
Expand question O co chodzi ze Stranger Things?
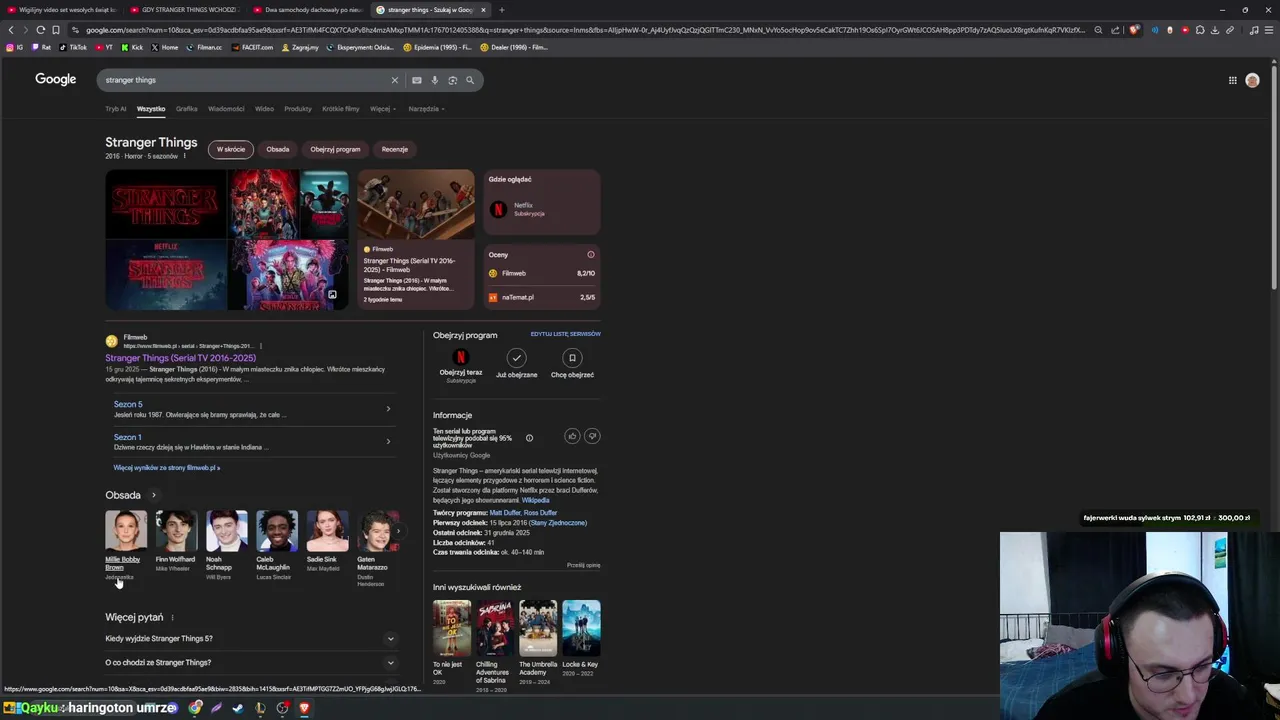[251, 662]
